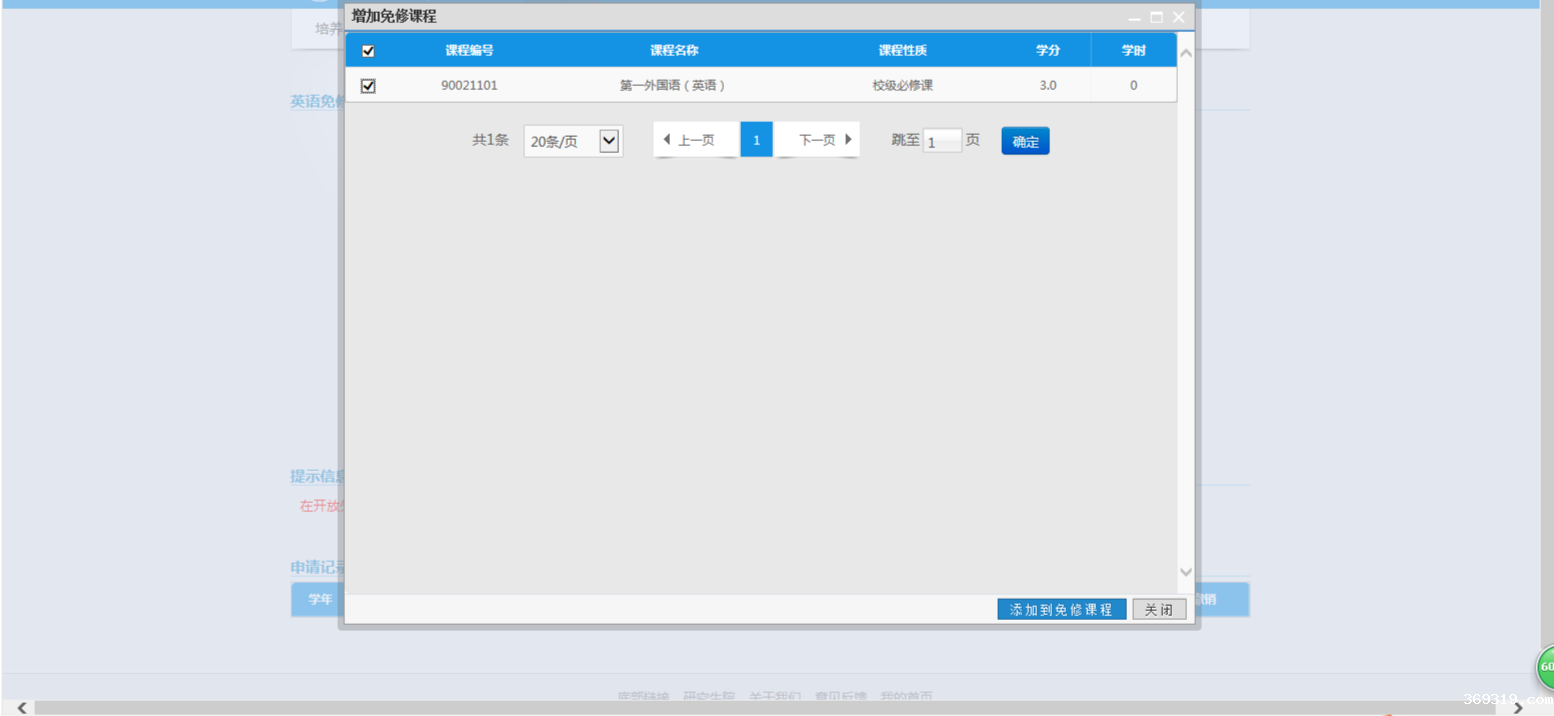Click the 跳至 page number input field

[941, 142]
